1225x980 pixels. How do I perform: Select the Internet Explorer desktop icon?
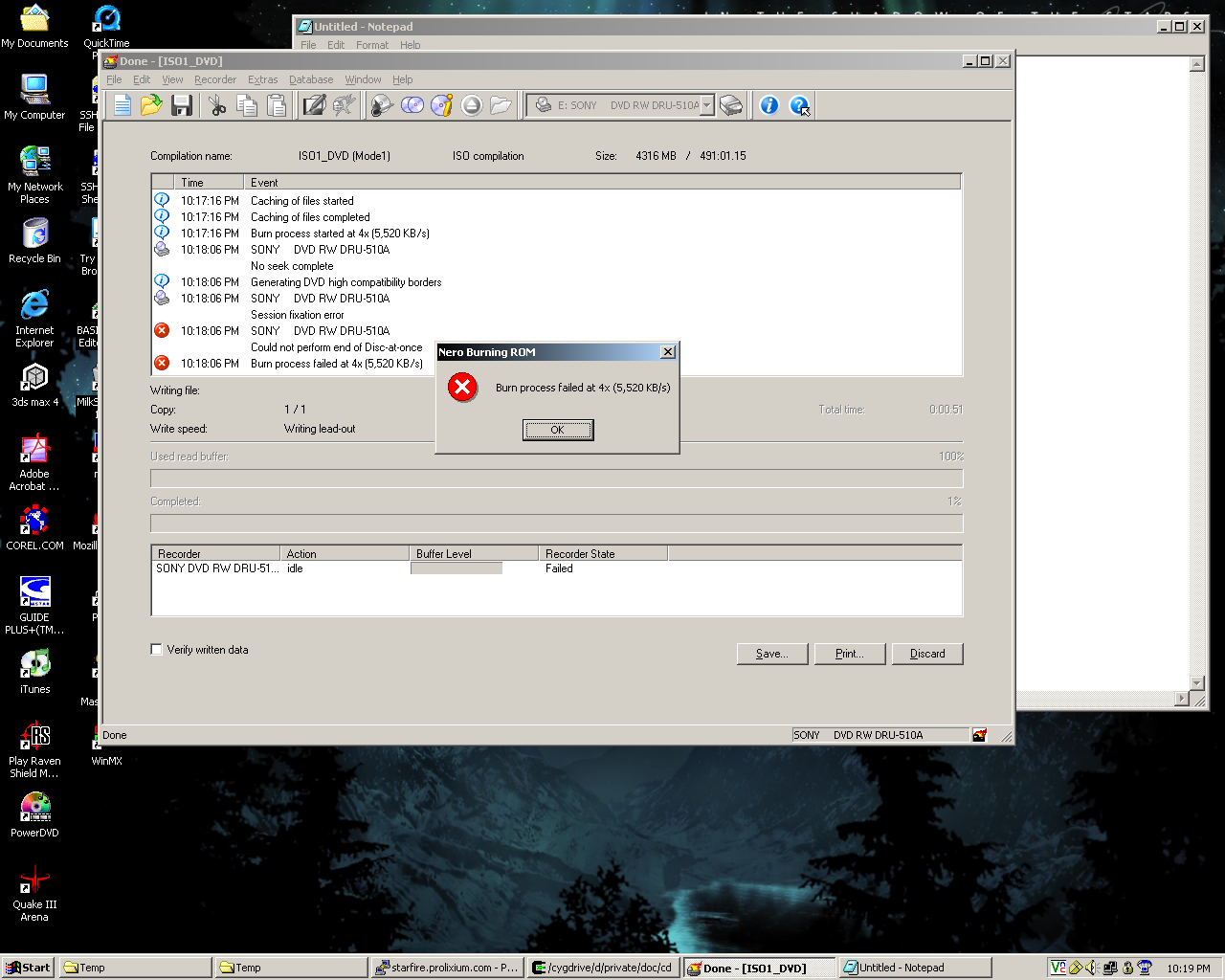tap(35, 319)
